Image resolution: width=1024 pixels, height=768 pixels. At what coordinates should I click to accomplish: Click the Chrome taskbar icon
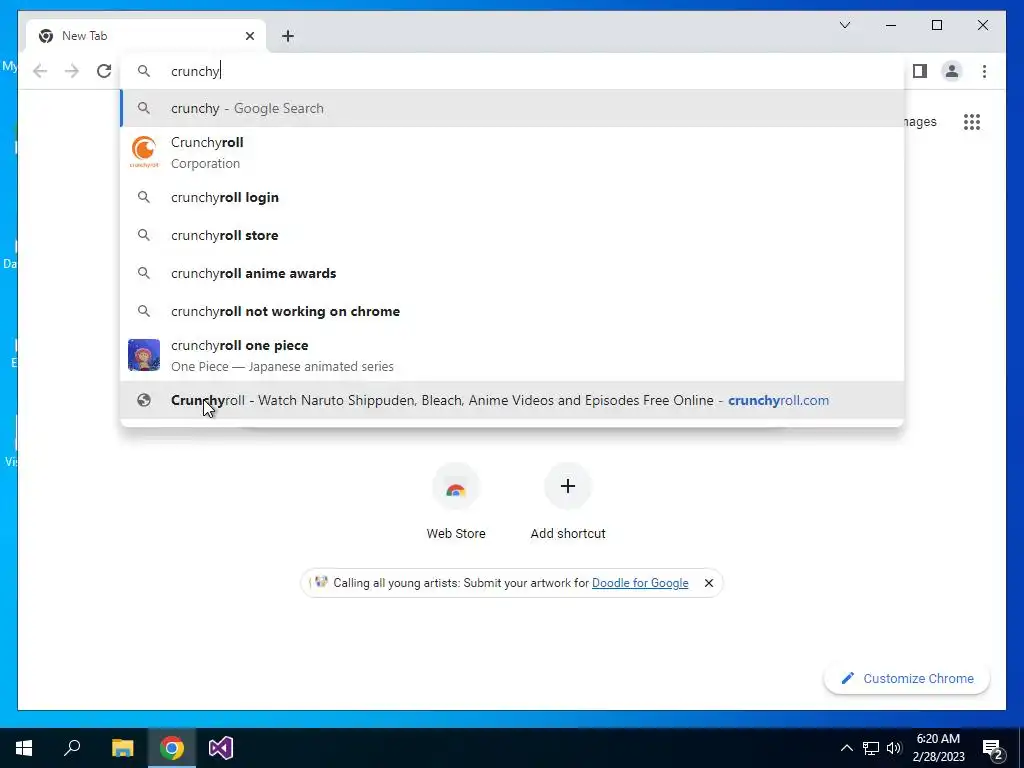[172, 748]
